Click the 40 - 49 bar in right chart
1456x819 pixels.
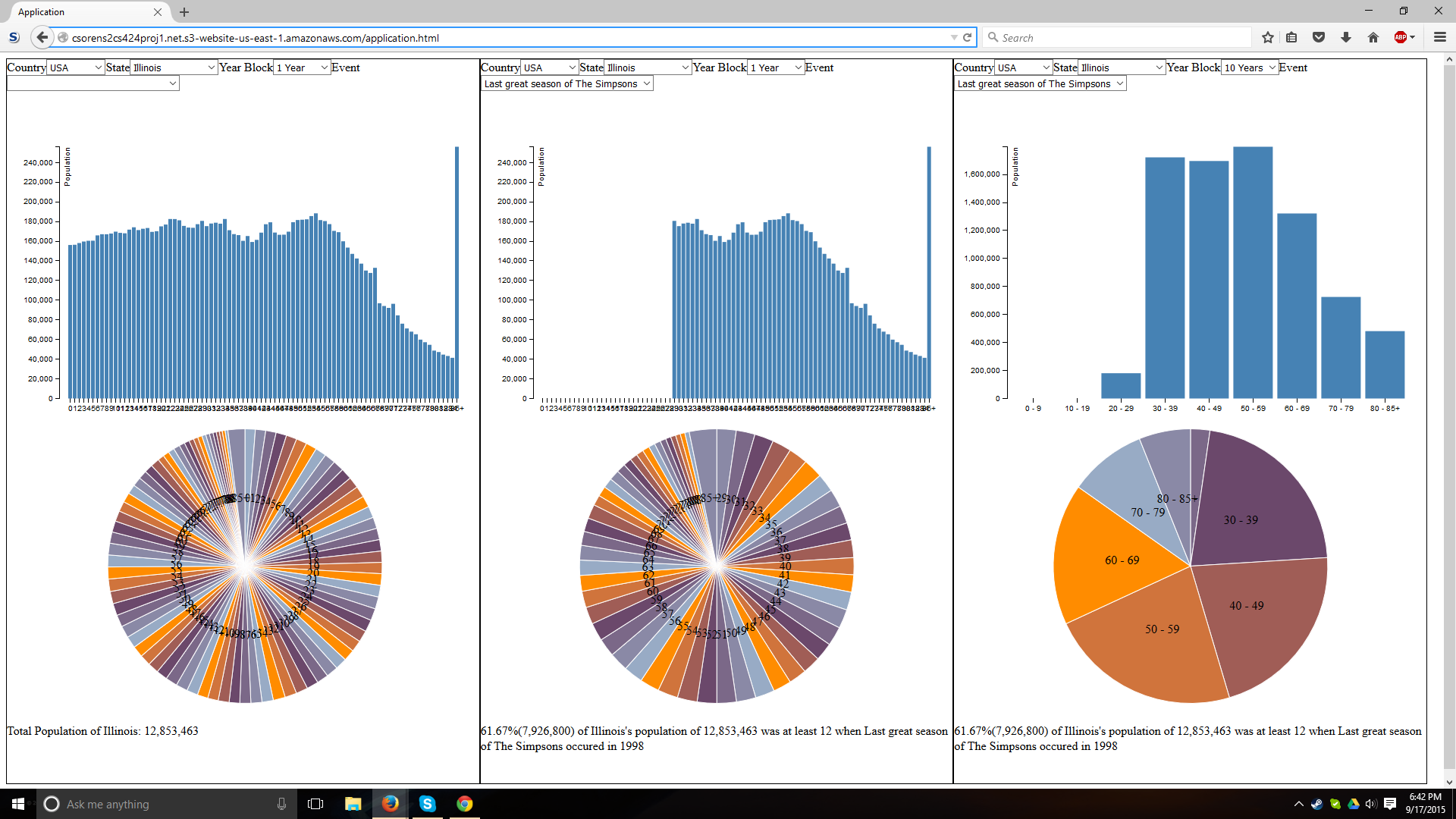tap(1209, 280)
